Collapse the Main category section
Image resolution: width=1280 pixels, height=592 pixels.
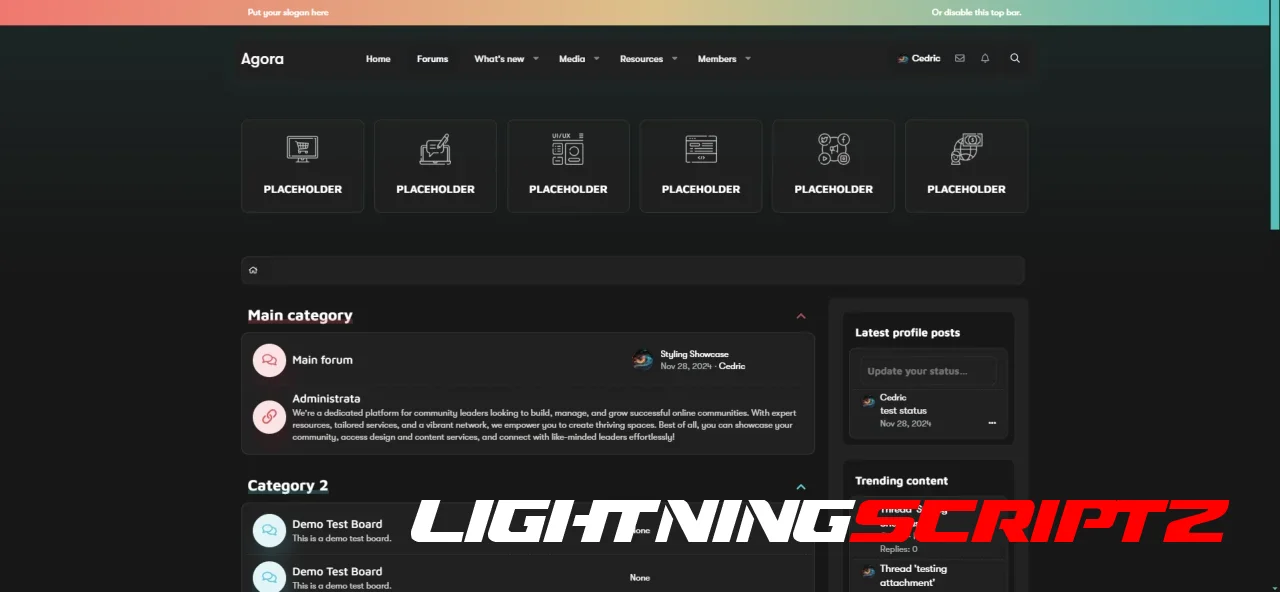pos(801,316)
